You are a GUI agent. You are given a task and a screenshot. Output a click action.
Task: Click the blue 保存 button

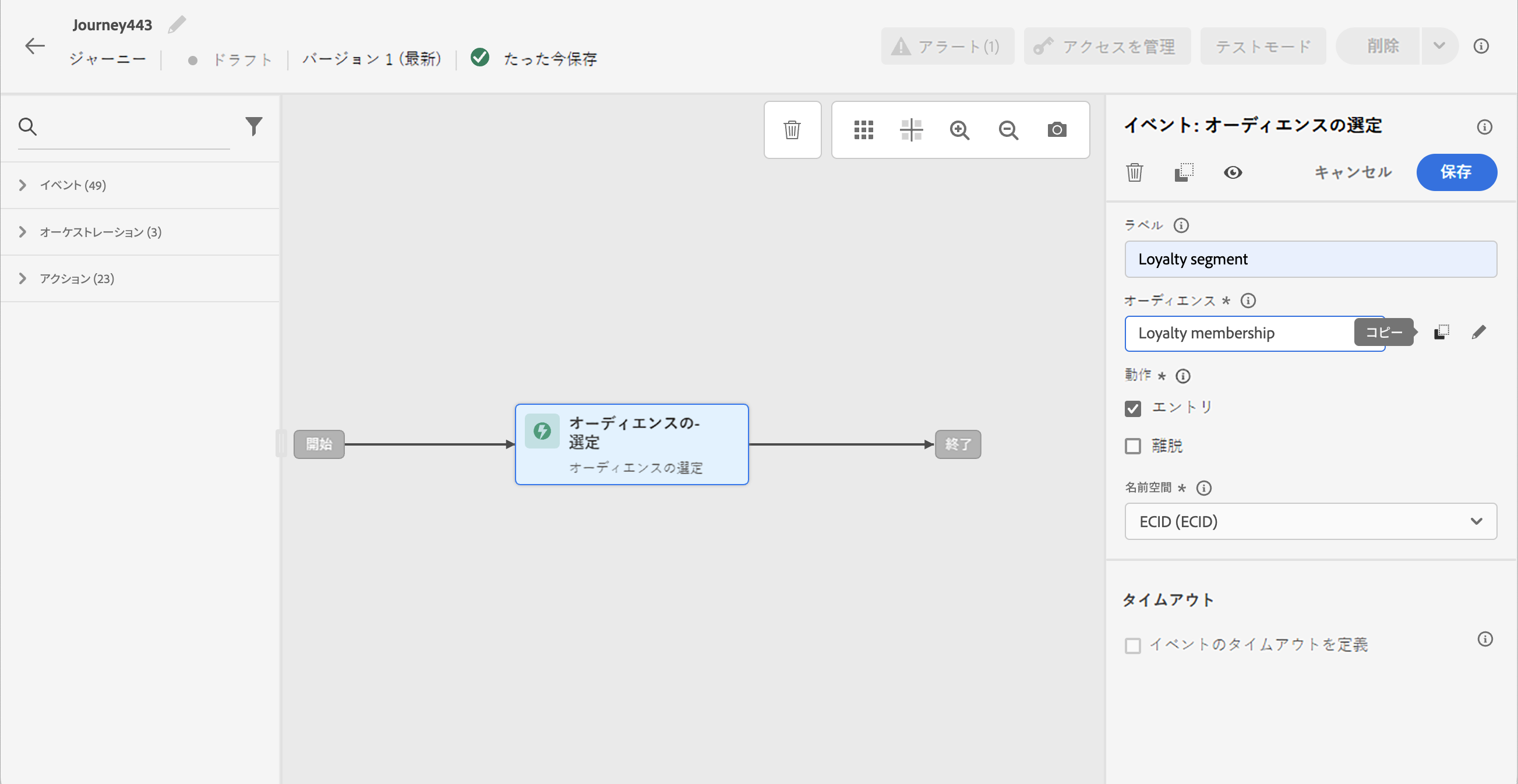[1456, 172]
